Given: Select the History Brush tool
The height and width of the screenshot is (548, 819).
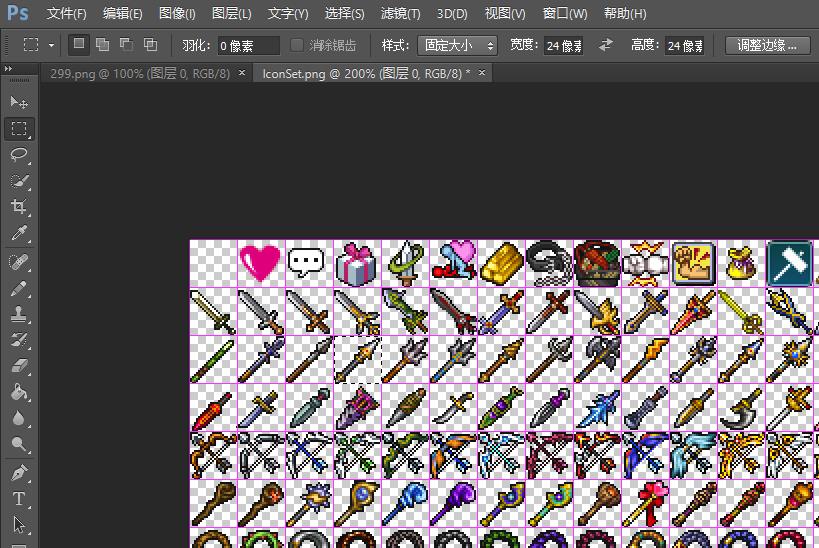Looking at the screenshot, I should click(x=19, y=340).
